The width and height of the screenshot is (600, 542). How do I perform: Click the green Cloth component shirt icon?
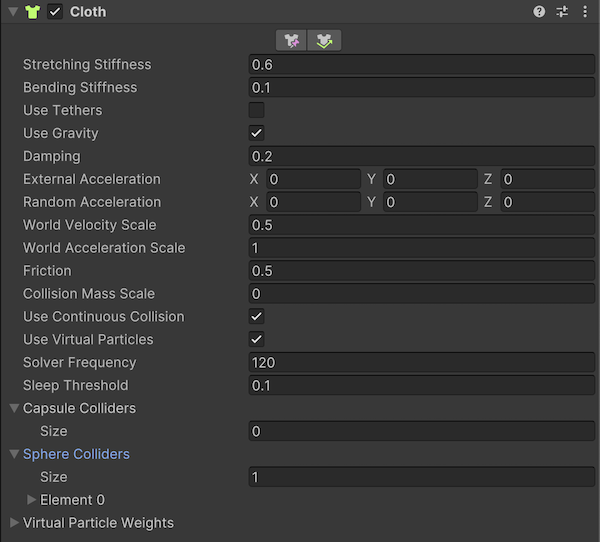(31, 12)
